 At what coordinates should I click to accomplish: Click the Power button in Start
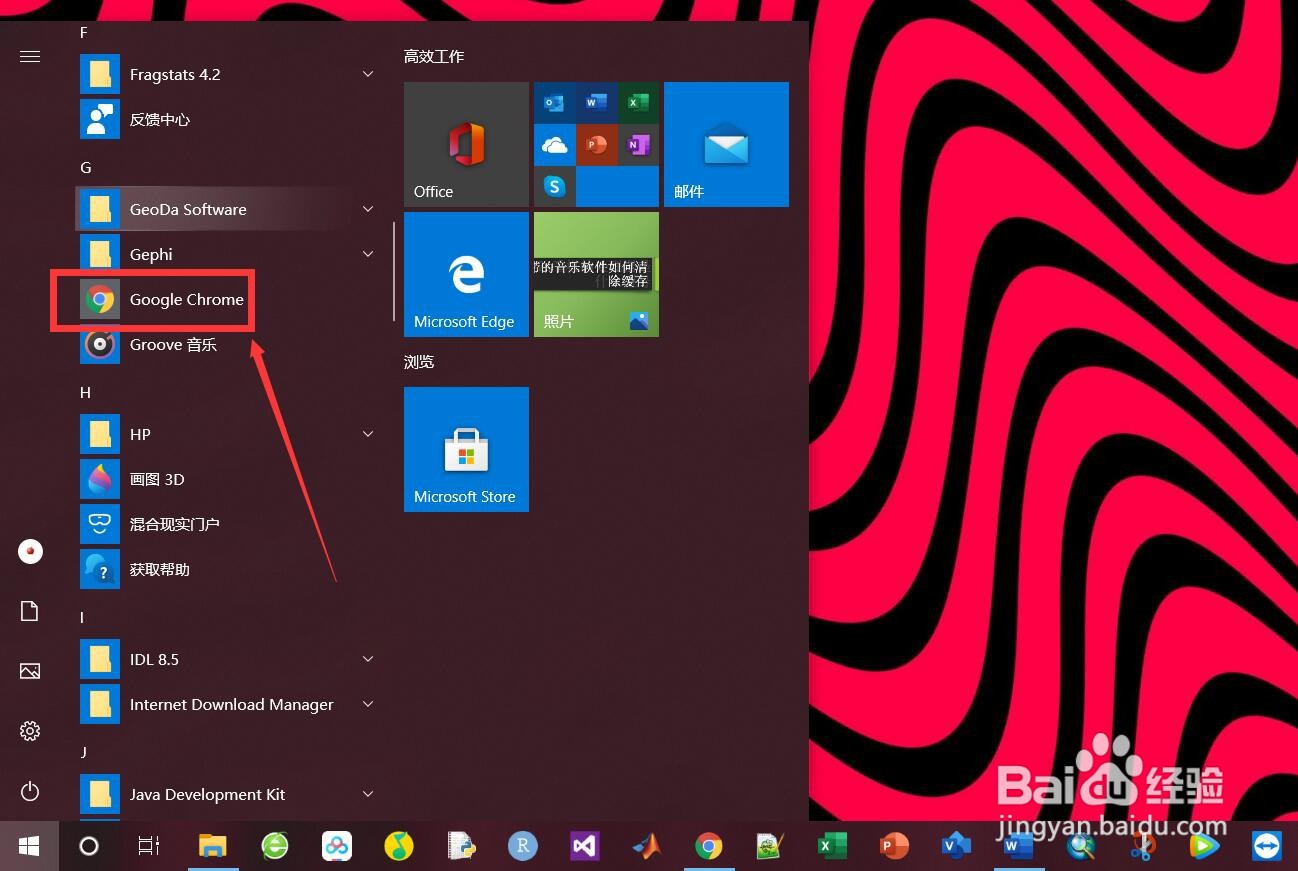tap(30, 791)
